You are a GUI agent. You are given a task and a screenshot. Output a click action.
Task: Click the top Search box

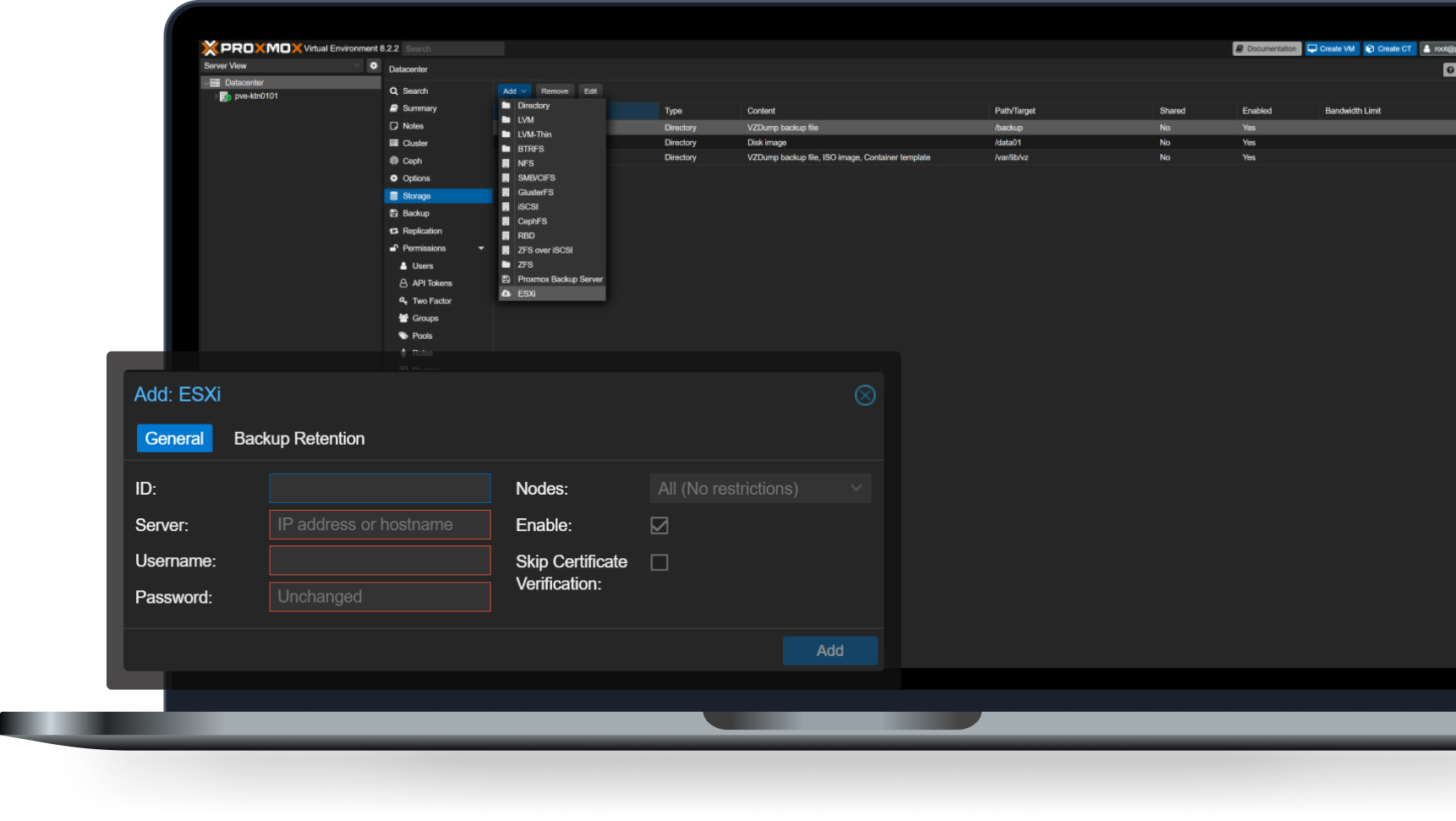click(x=453, y=49)
